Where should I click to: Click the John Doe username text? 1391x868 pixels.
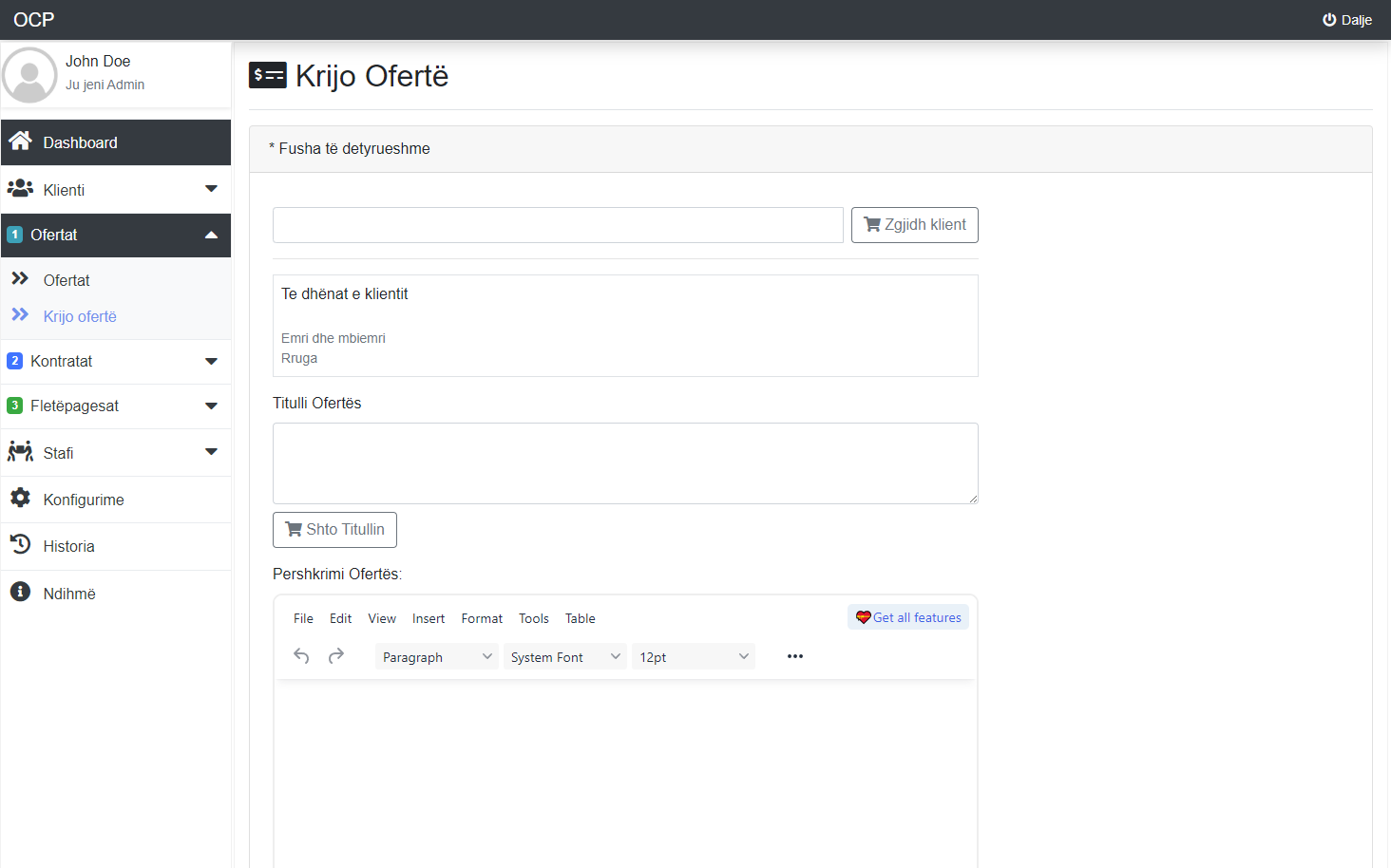[98, 61]
